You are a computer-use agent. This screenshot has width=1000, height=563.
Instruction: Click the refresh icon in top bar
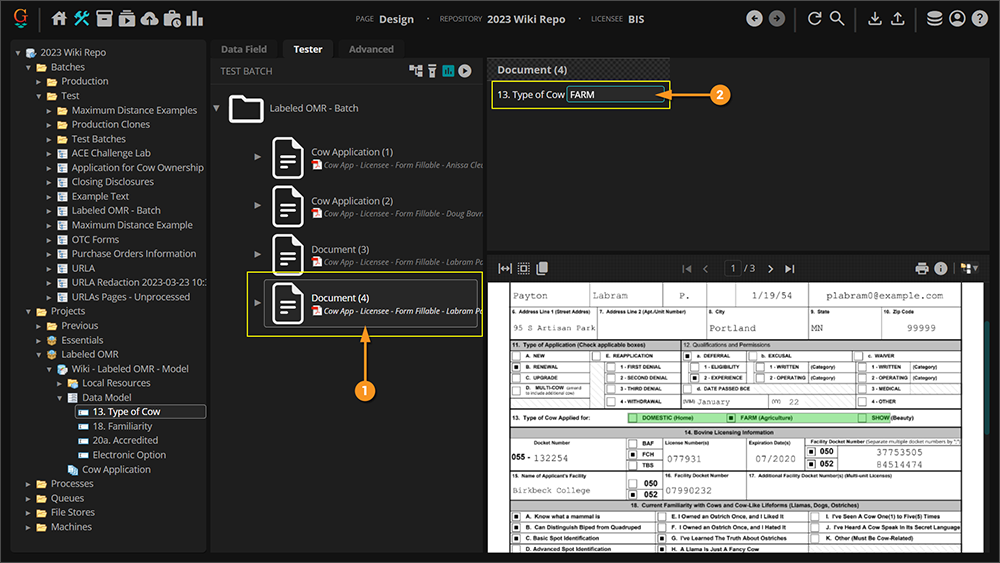(815, 19)
